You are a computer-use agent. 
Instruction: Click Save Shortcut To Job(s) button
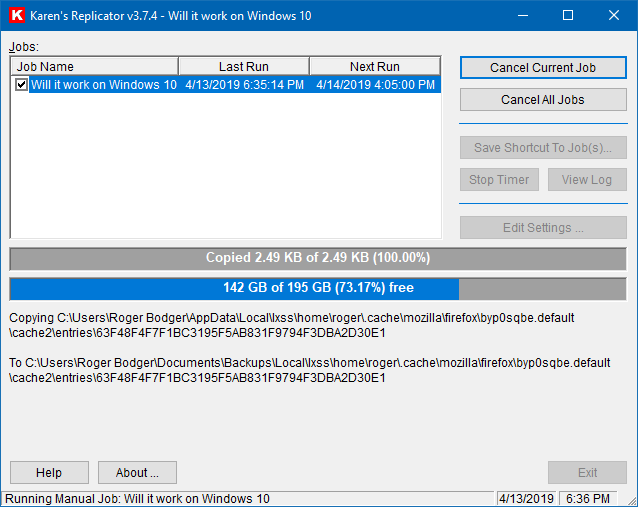(x=543, y=148)
